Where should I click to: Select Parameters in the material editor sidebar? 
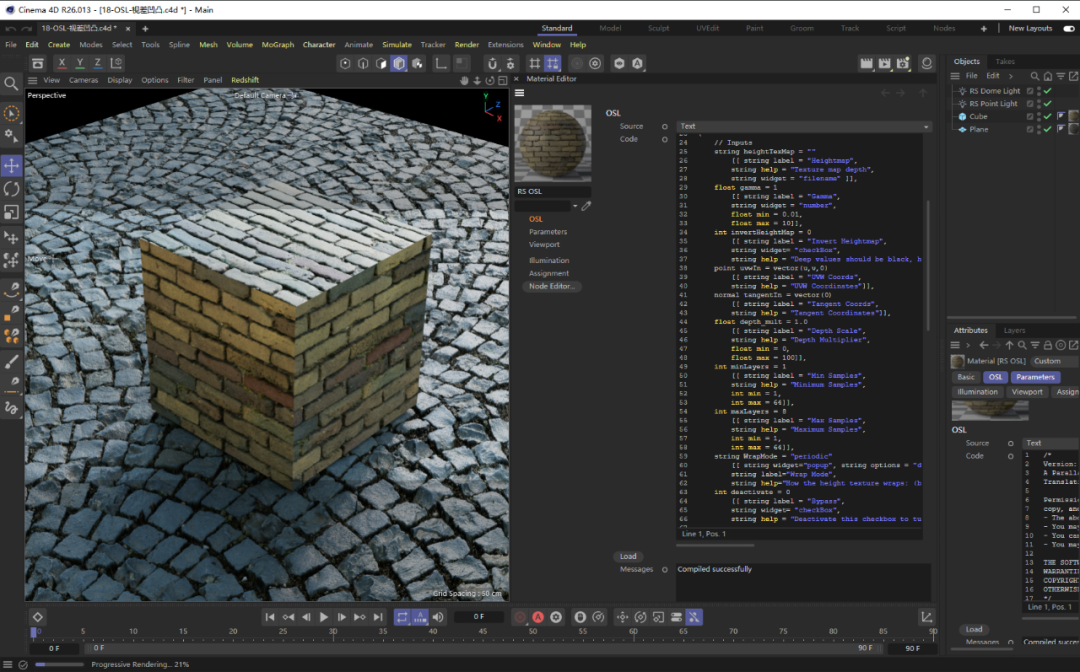(x=546, y=231)
